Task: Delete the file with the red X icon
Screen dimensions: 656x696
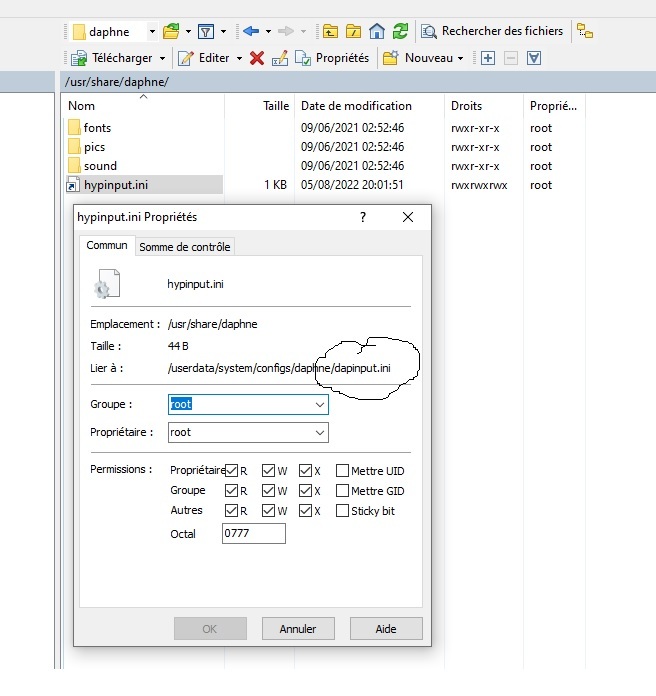Action: point(257,58)
